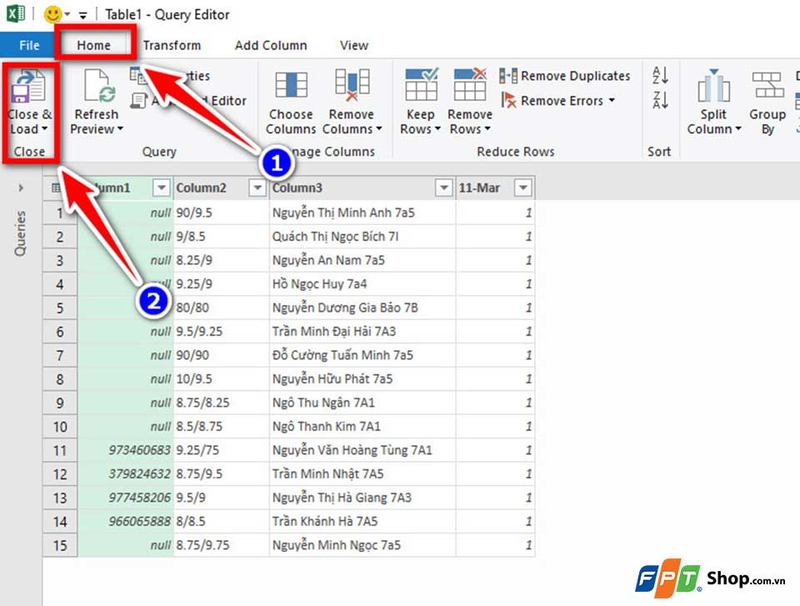Screen dimensions: 800x606
Task: Select row 5 in the data preview
Action: [x=60, y=308]
